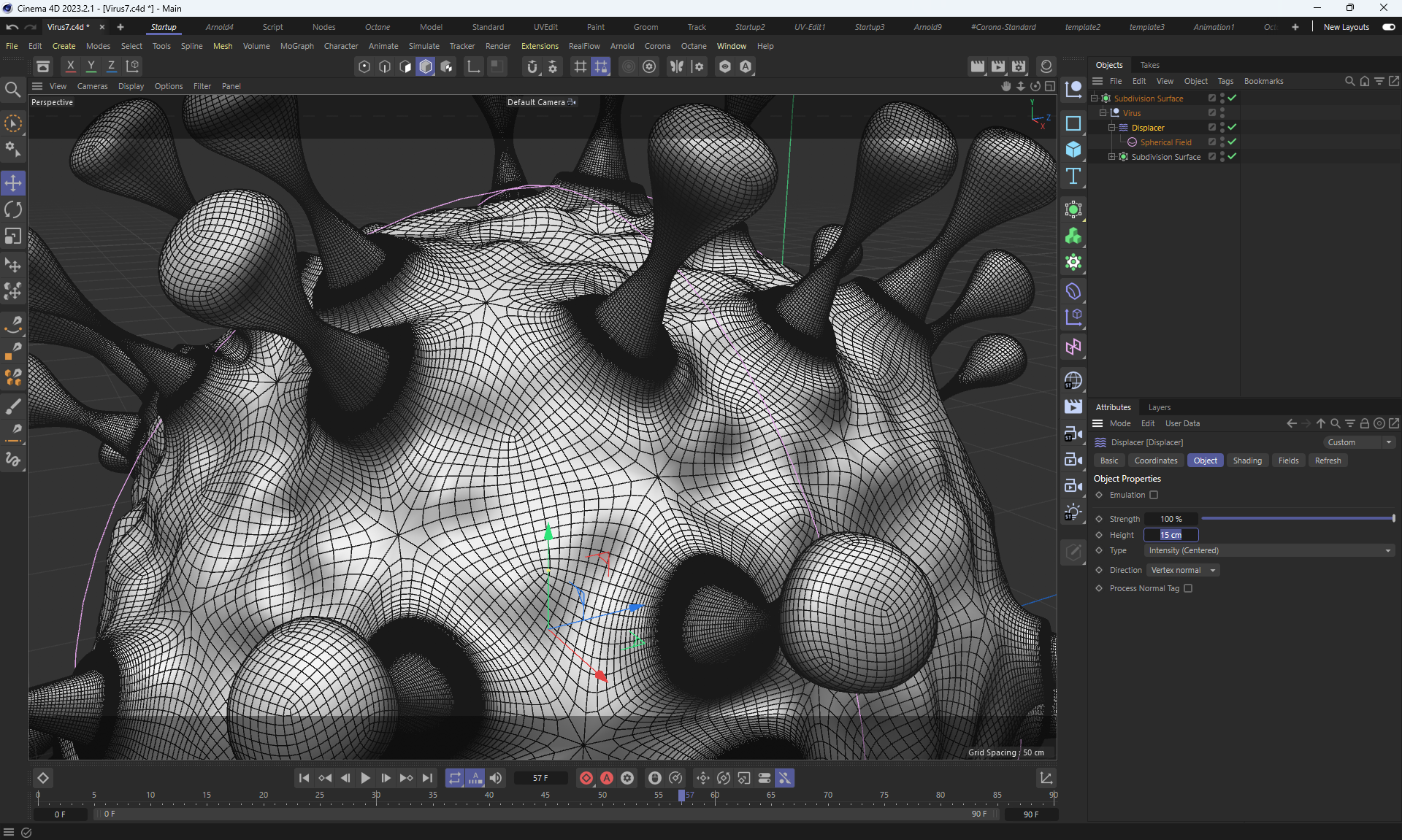The height and width of the screenshot is (840, 1402).
Task: Collapse the Virus object tree item
Action: pos(1103,113)
